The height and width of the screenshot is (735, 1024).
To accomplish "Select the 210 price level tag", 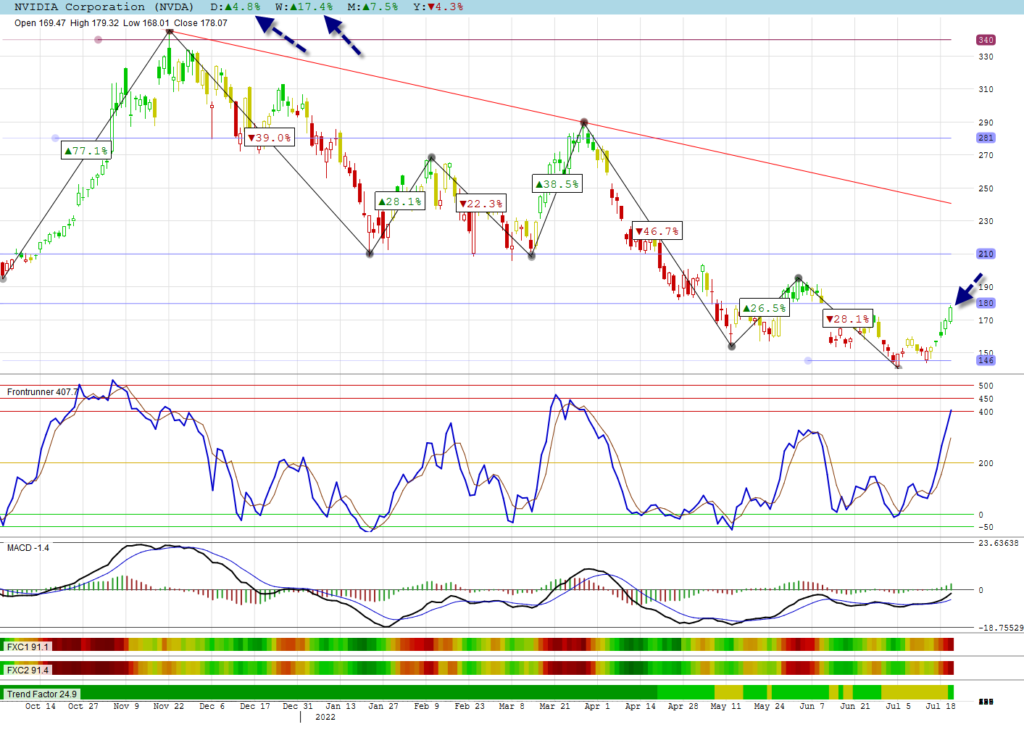I will click(985, 253).
